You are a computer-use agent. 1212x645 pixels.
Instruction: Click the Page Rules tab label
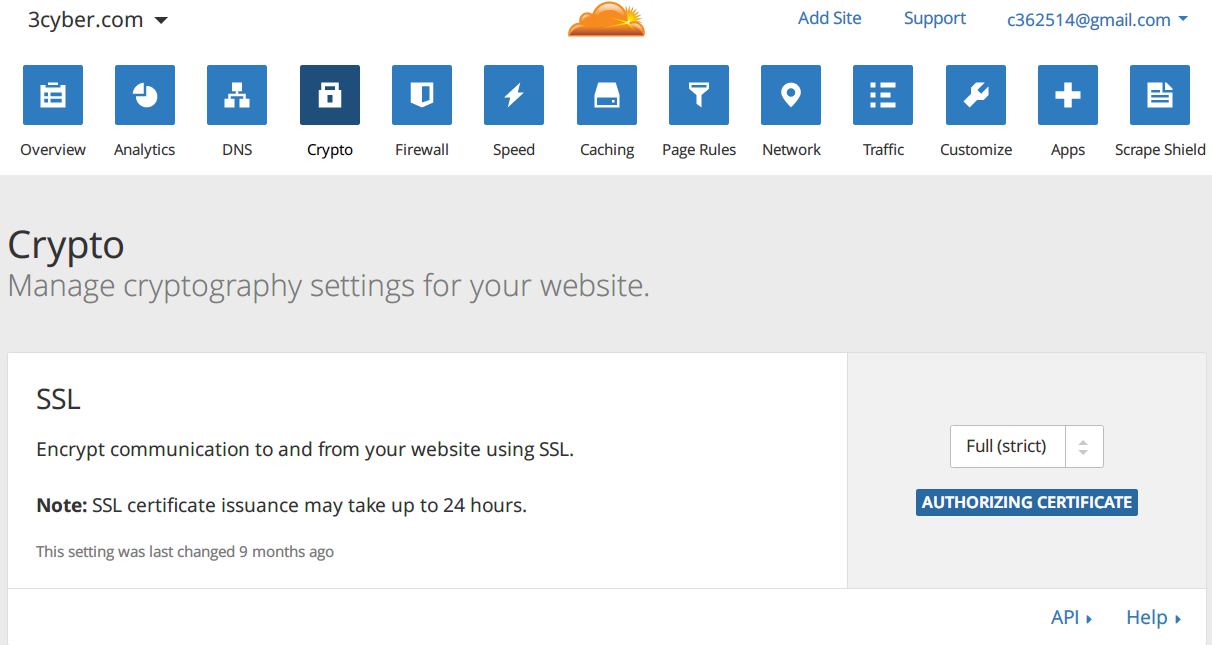(x=699, y=150)
